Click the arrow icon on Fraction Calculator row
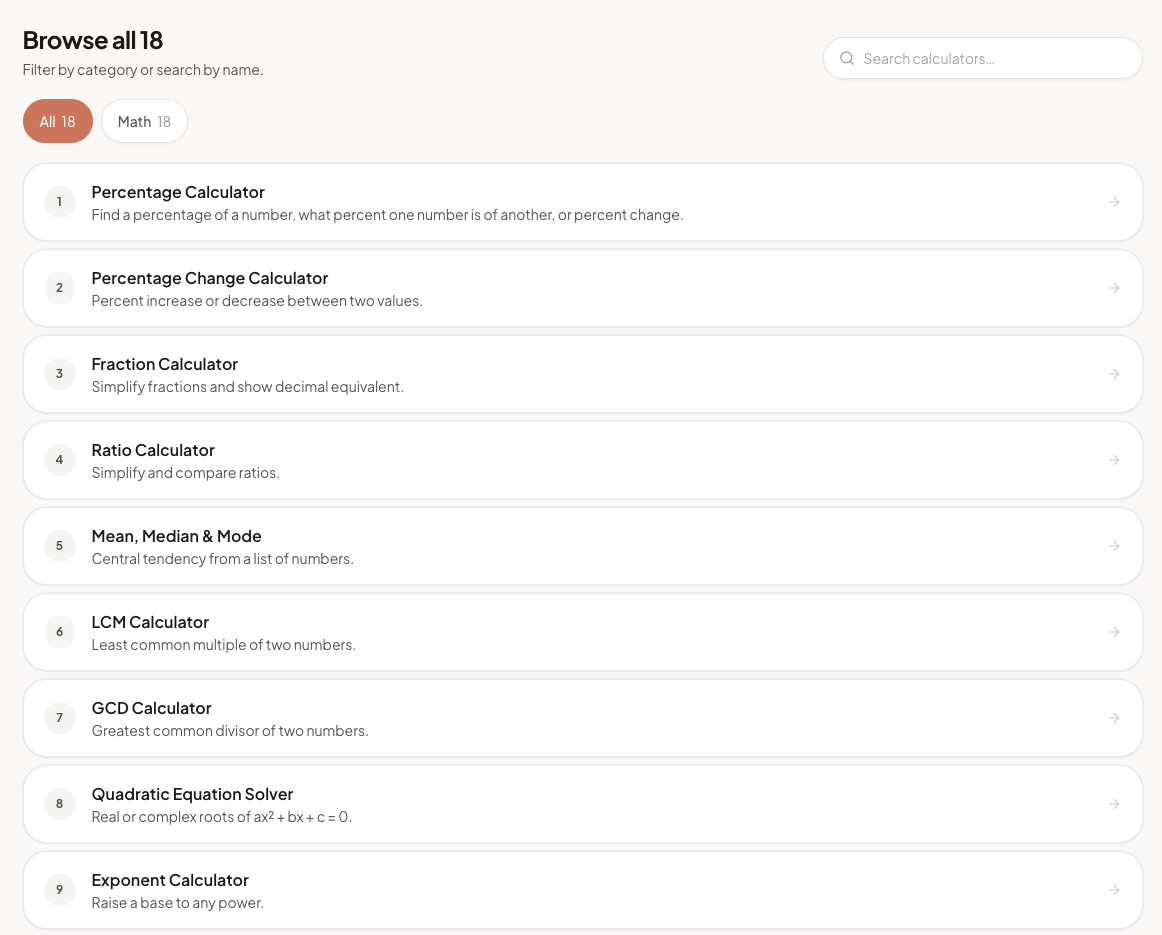The image size is (1162, 935). click(1114, 374)
